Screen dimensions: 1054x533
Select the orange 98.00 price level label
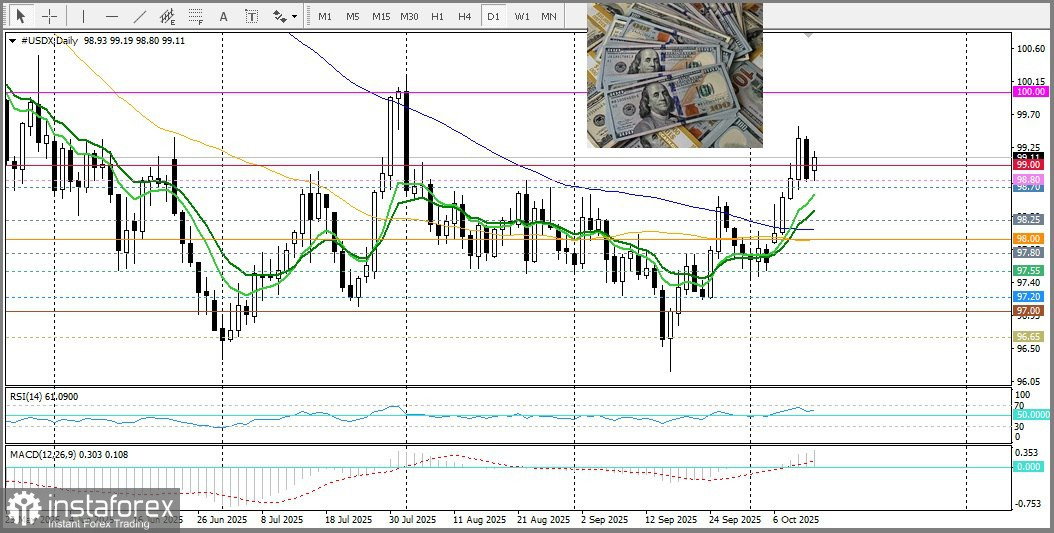click(x=1029, y=239)
